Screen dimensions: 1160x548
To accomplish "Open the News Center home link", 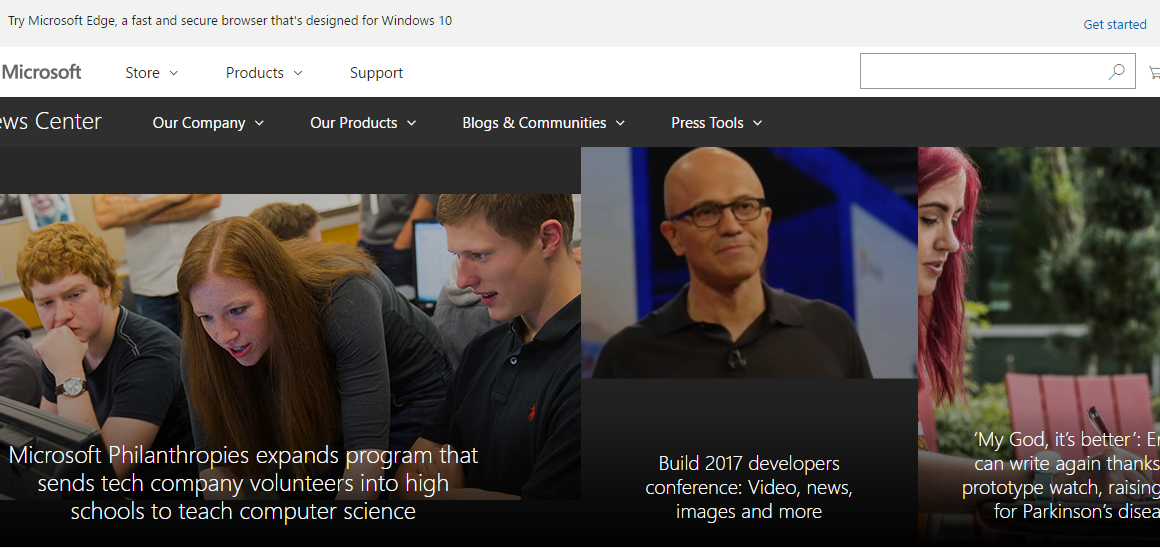I will tap(50, 121).
